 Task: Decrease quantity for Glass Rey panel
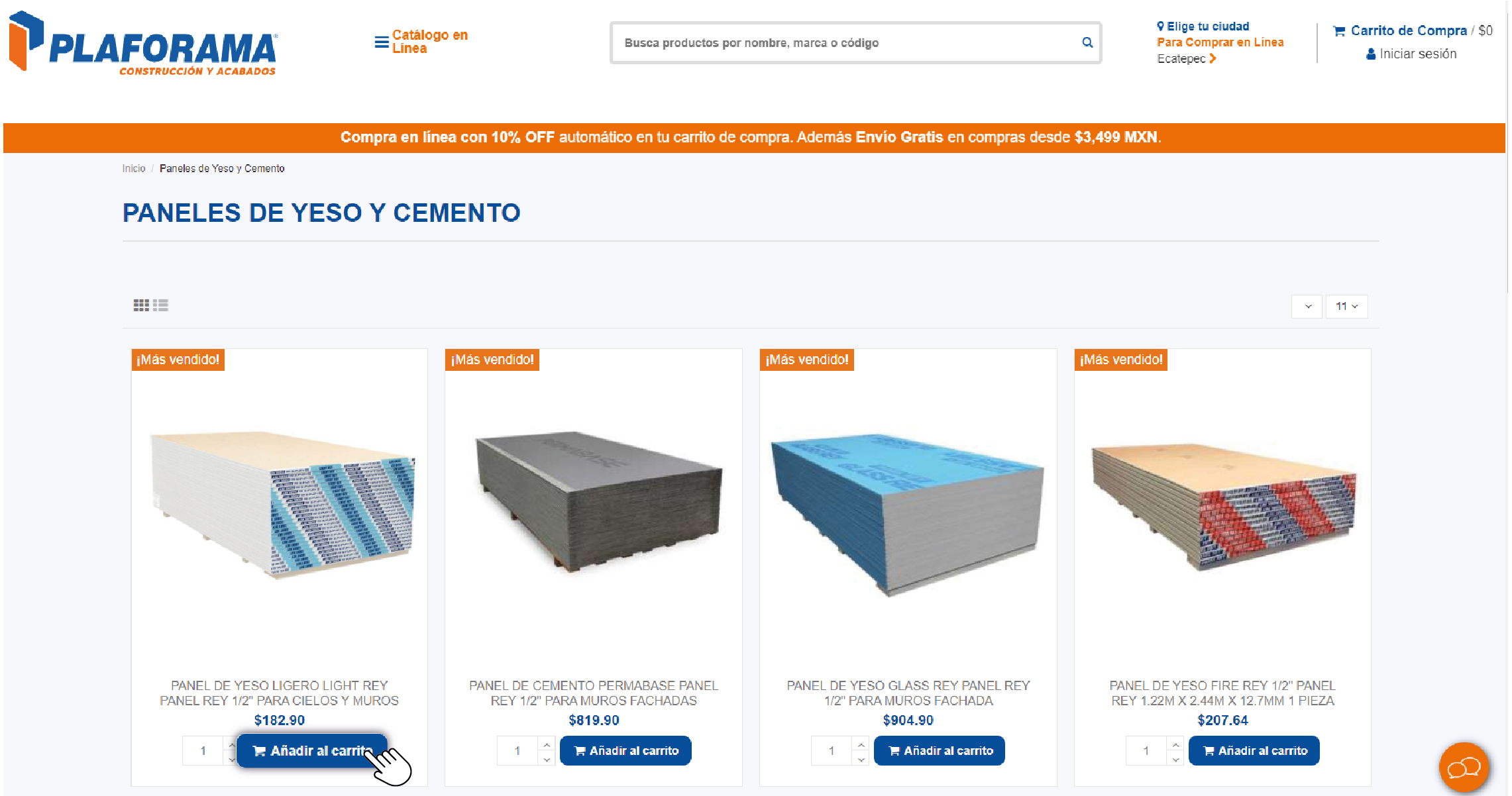pos(861,758)
